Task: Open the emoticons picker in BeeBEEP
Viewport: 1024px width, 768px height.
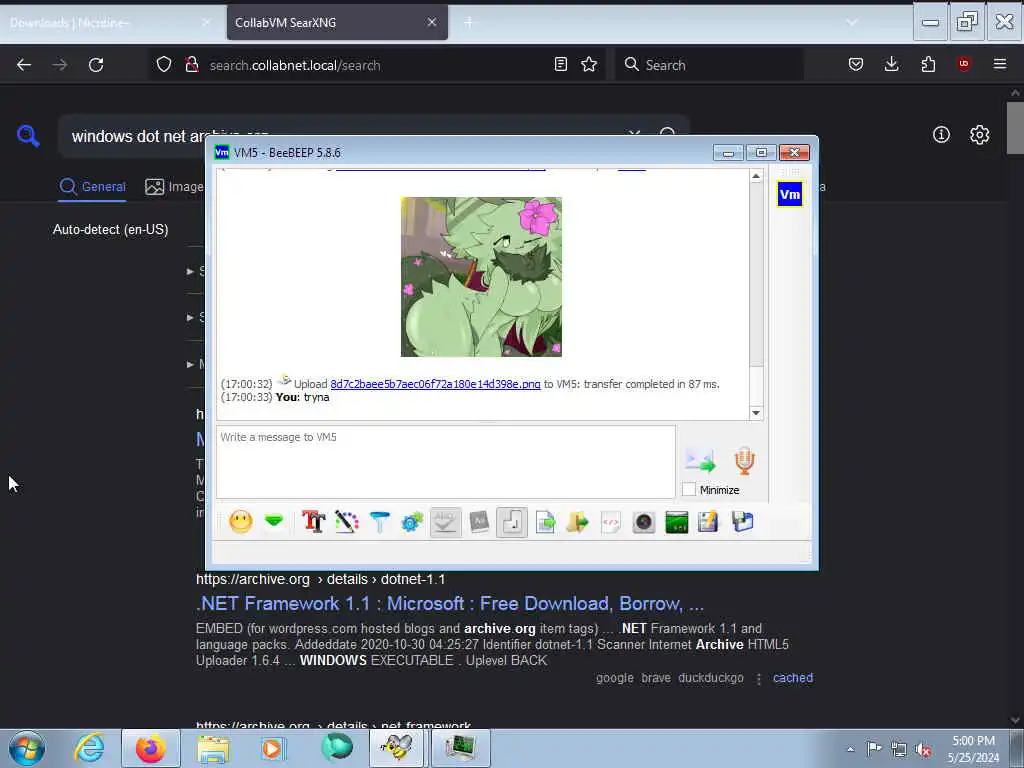Action: [x=240, y=522]
